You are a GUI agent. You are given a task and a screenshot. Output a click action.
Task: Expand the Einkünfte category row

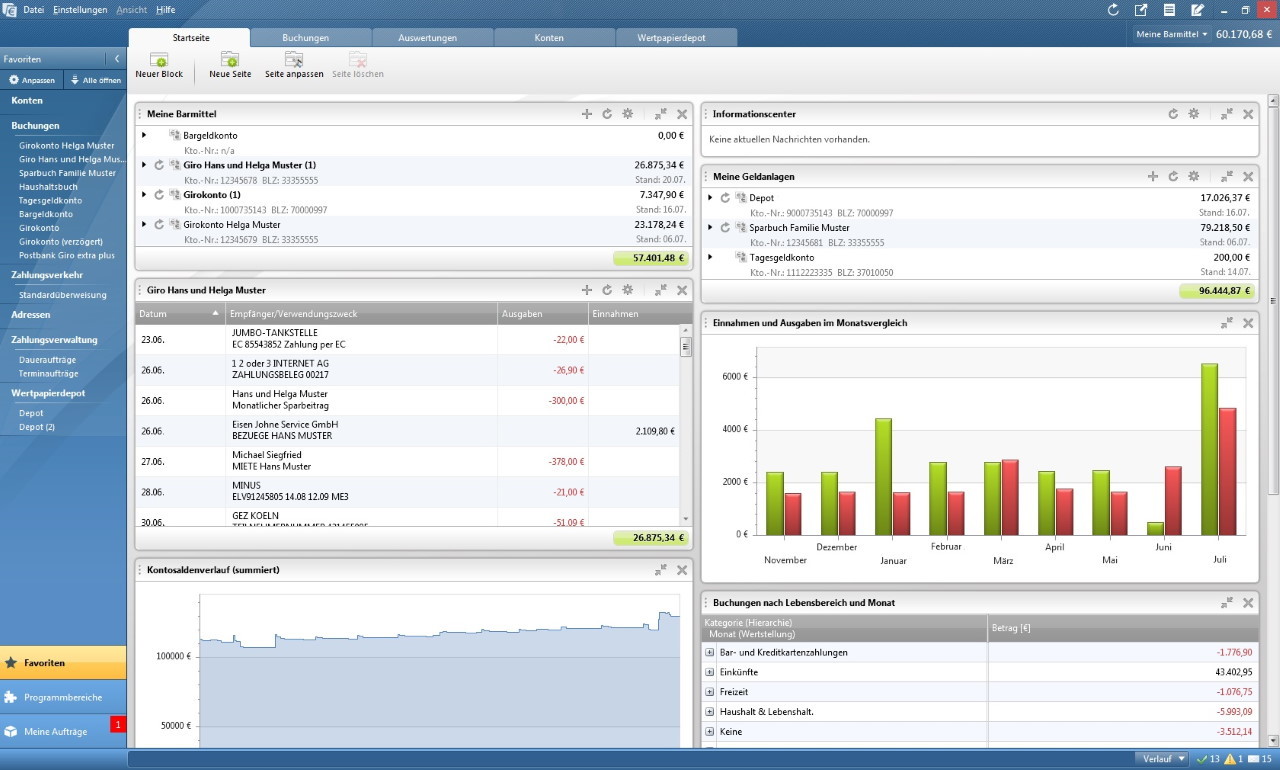(x=710, y=672)
